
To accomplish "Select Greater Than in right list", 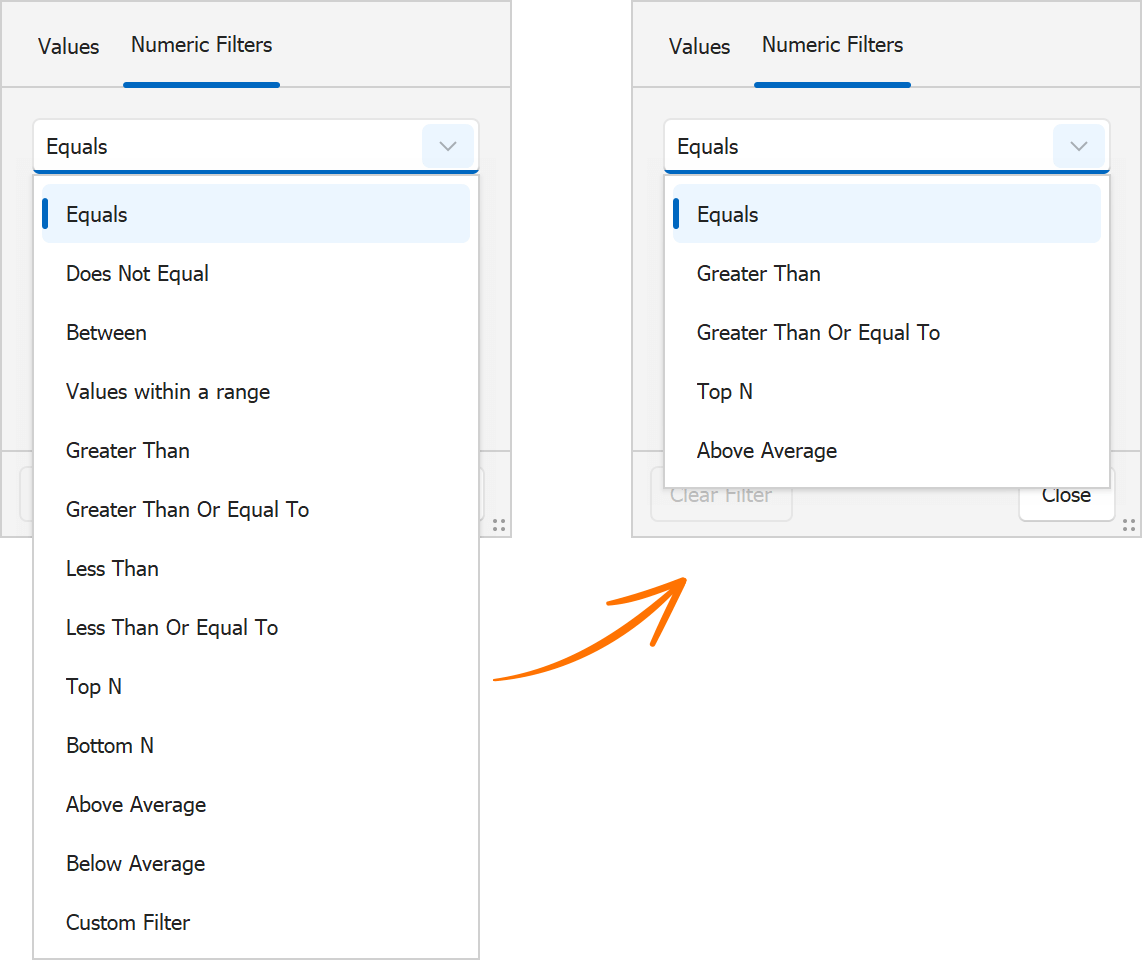I will coord(886,273).
